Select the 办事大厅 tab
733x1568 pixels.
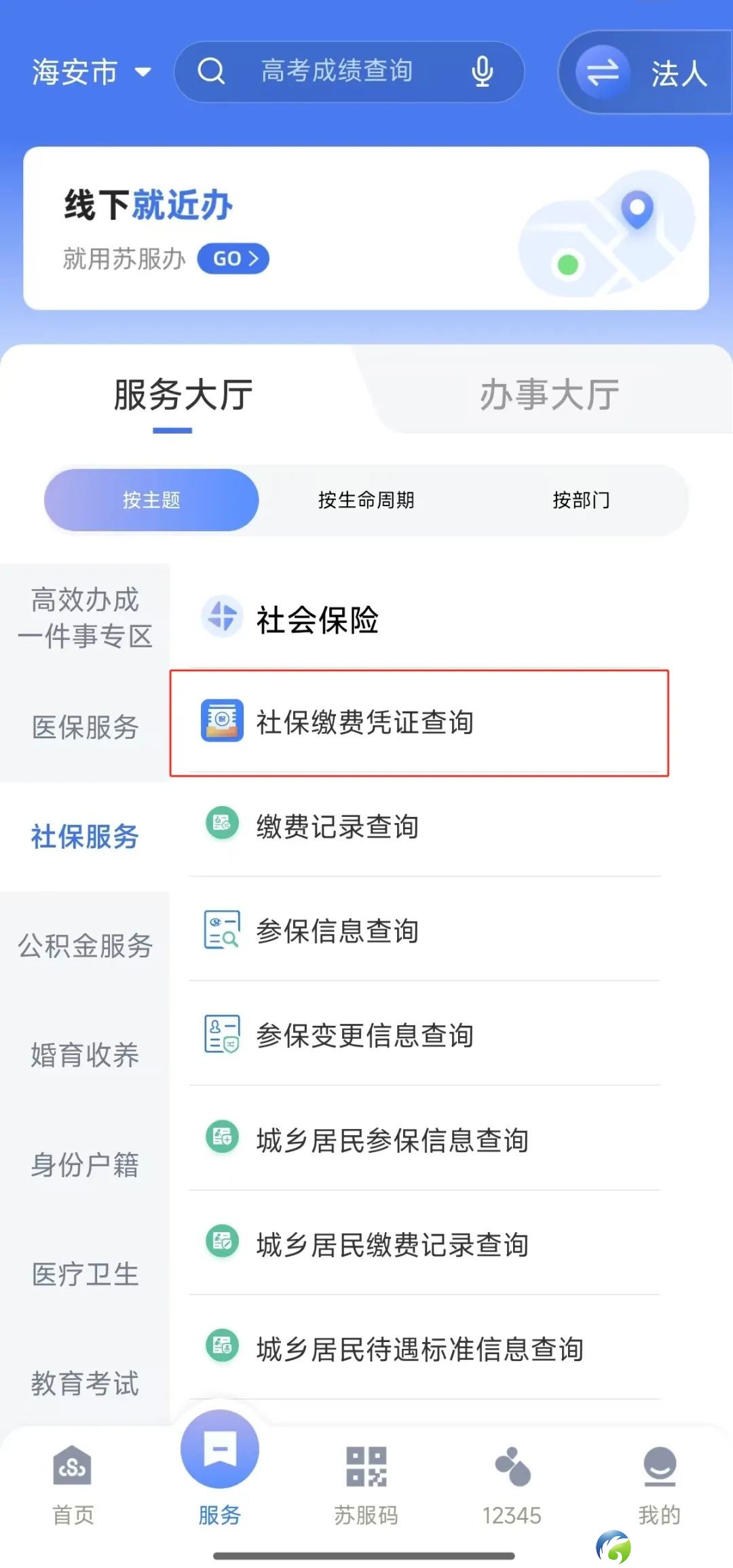click(549, 394)
